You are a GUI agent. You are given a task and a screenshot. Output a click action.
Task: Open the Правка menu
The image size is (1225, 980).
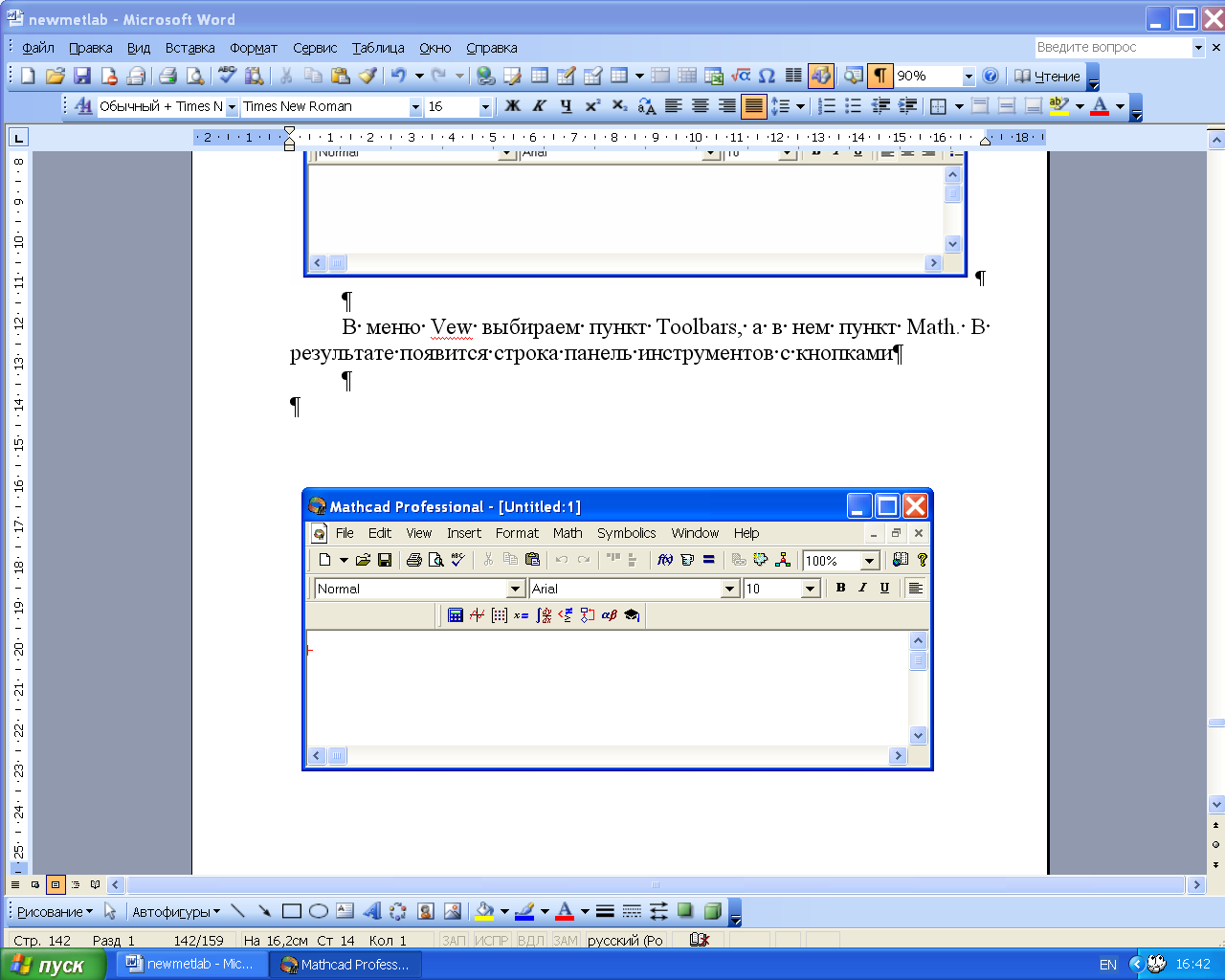tap(90, 48)
